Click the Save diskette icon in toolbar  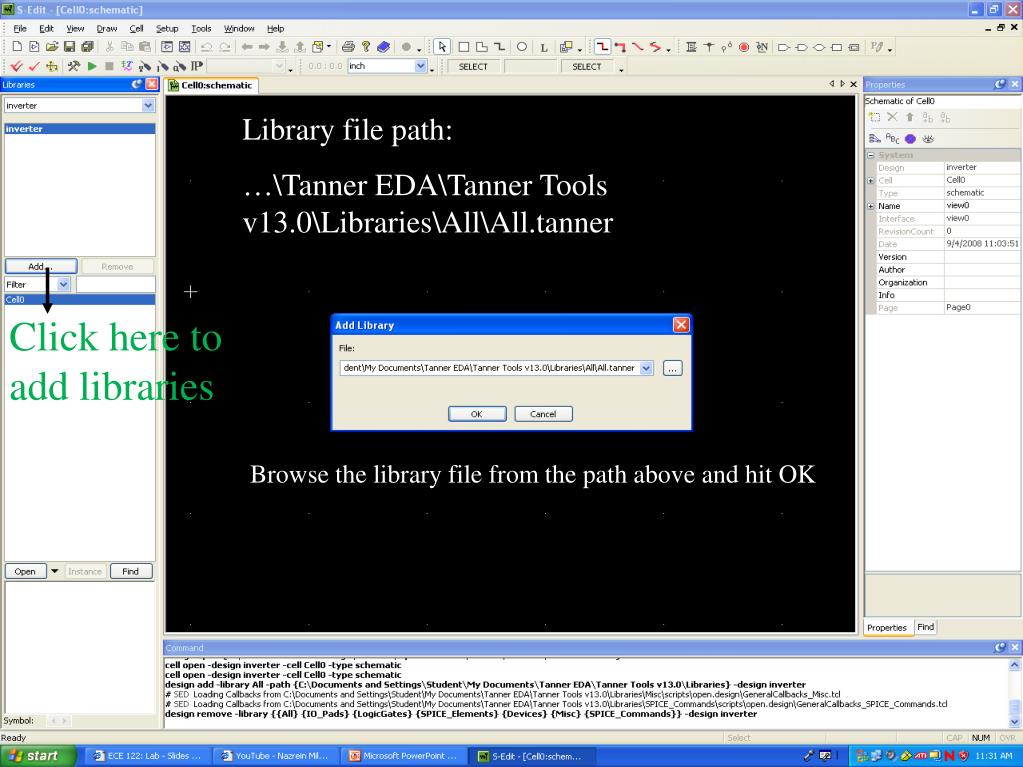coord(66,47)
